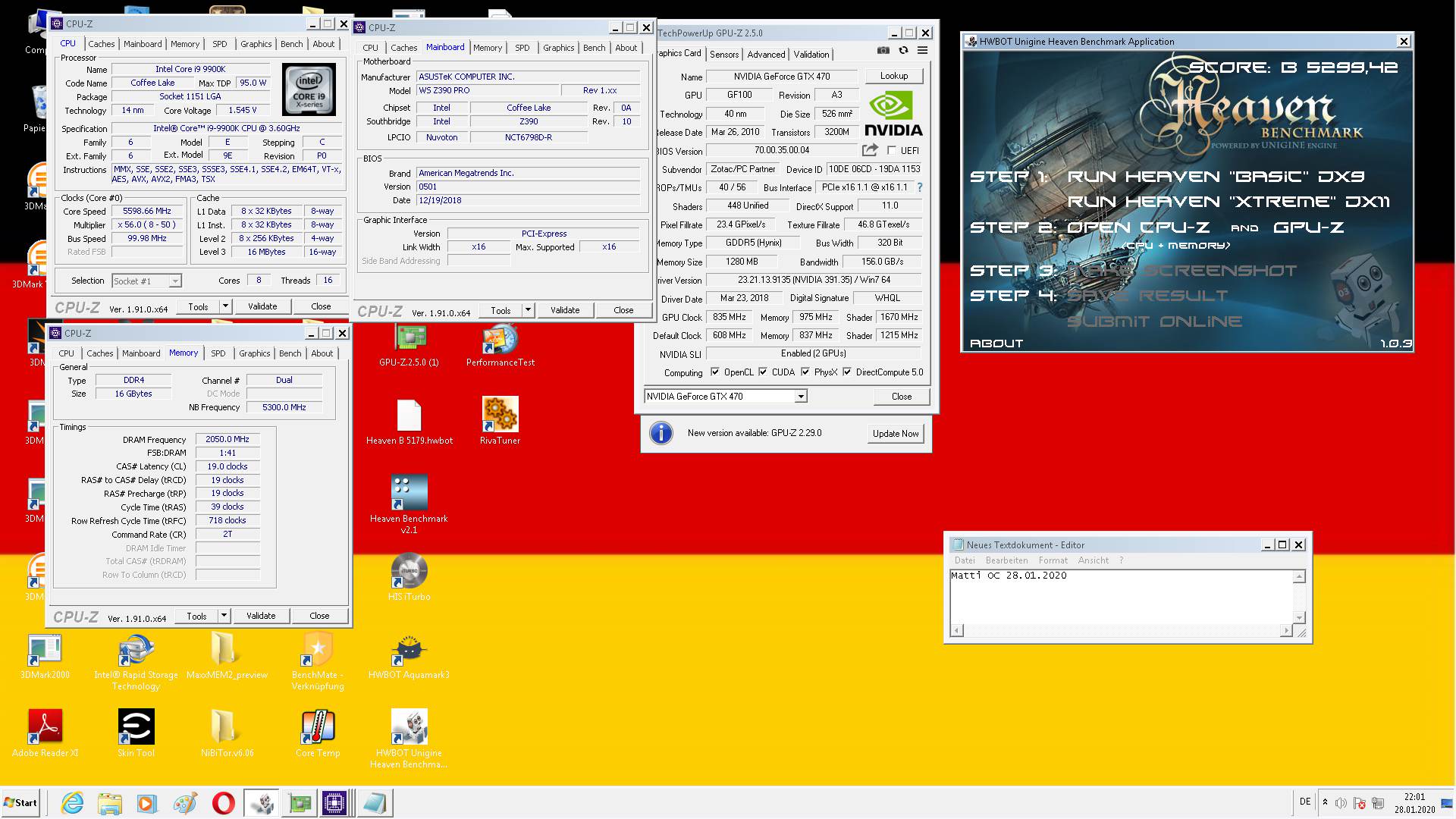The width and height of the screenshot is (1456, 819).
Task: Toggle the DirectCompute 5.0 checkbox
Action: coord(847,372)
